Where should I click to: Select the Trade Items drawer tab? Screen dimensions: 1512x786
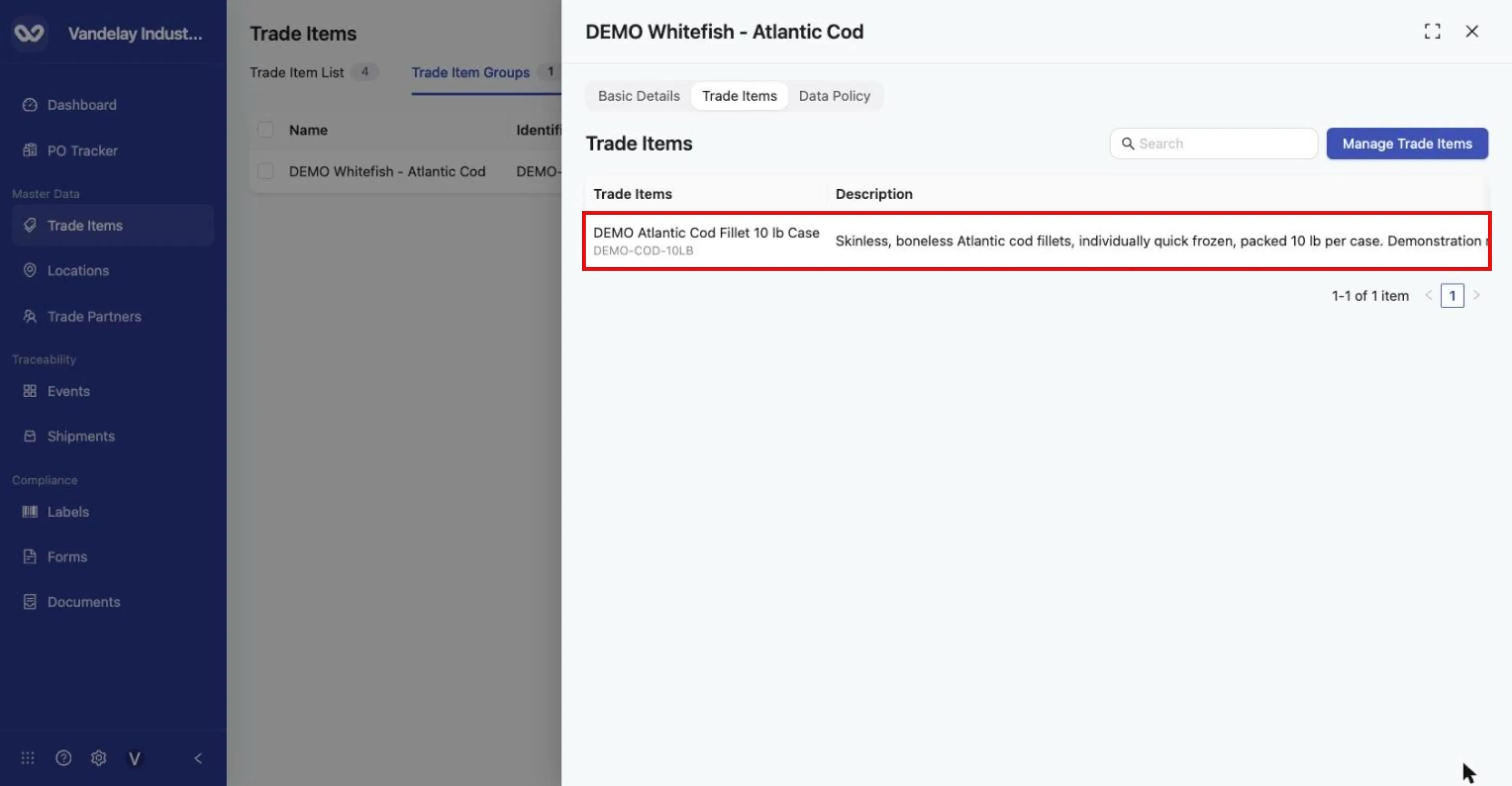coord(739,96)
